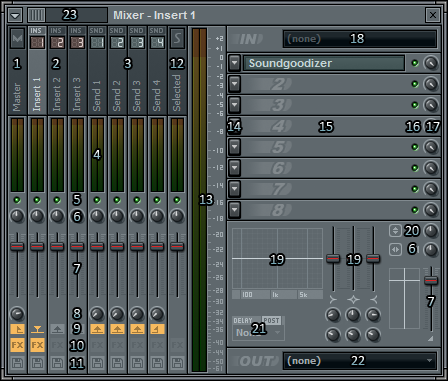Mute Insert 1 with its green LED

(x=37, y=200)
